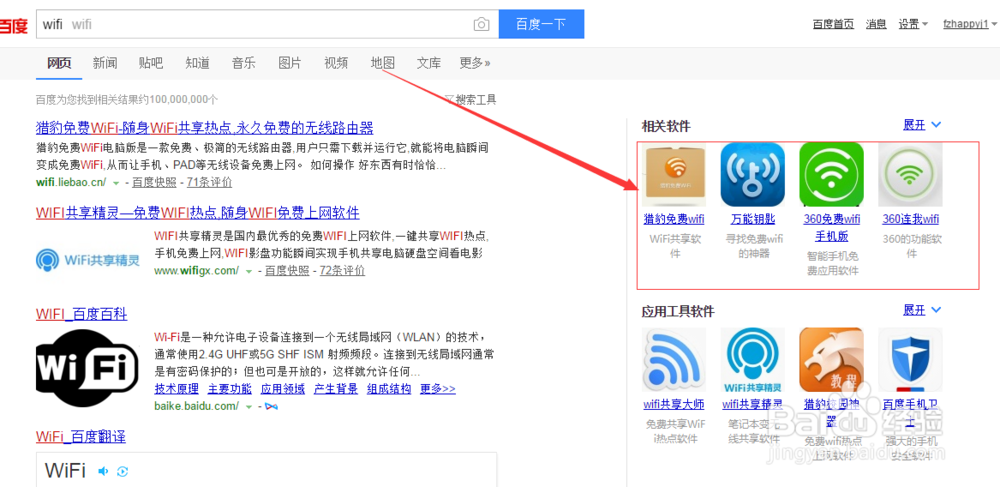Viewport: 1000px width, 487px height.
Task: Switch to the 地图 tab
Action: point(383,62)
